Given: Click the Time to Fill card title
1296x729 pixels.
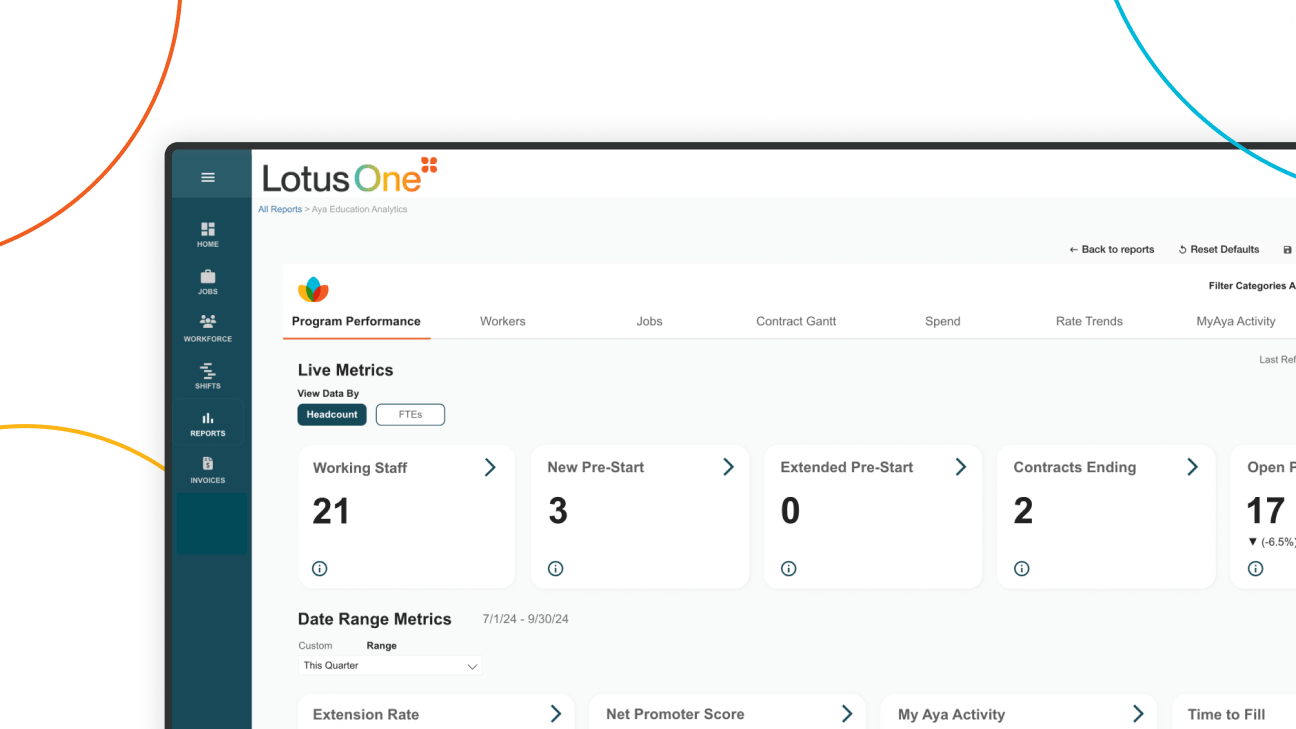Looking at the screenshot, I should 1226,714.
